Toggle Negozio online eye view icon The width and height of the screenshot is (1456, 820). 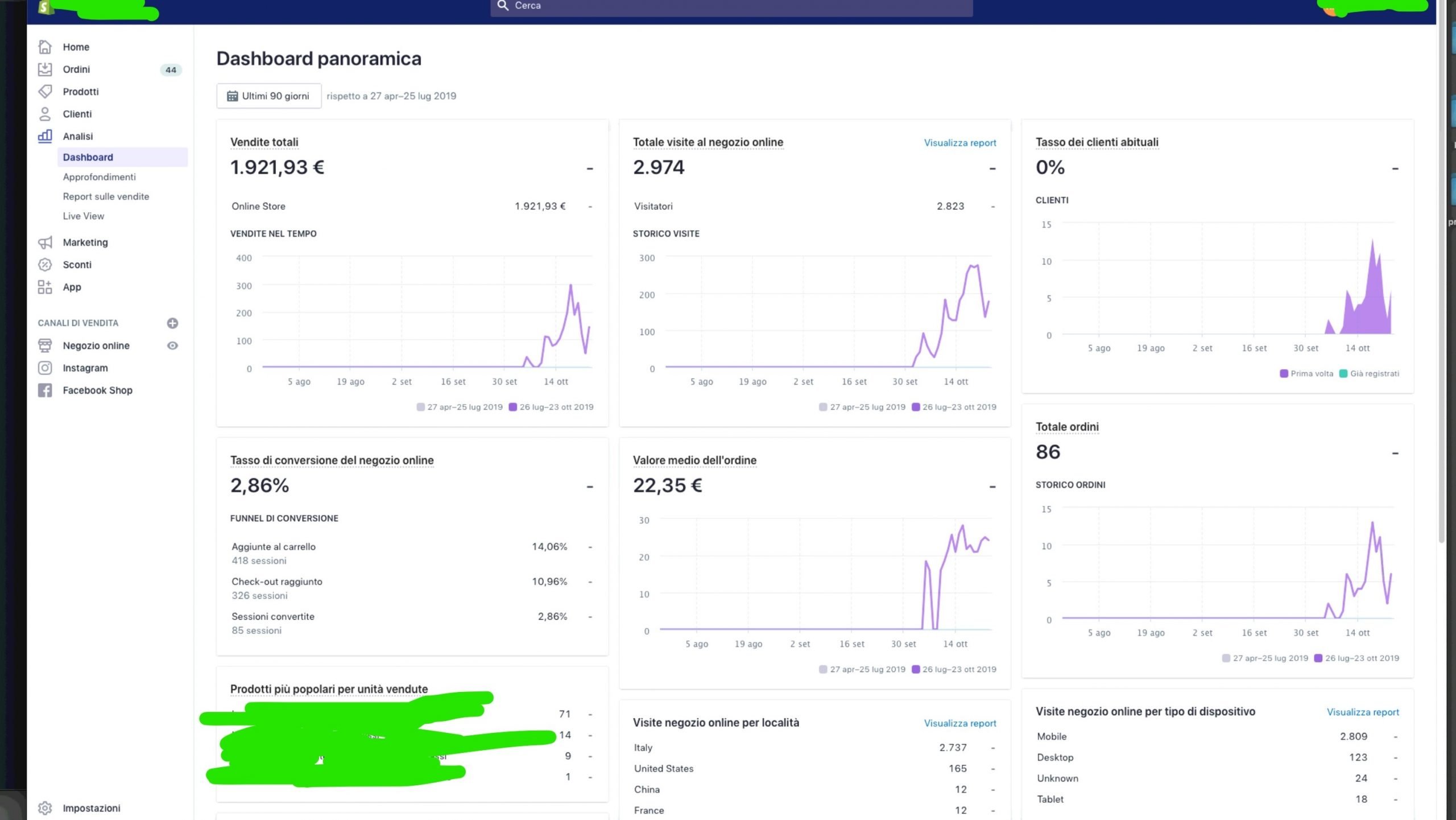(x=172, y=345)
